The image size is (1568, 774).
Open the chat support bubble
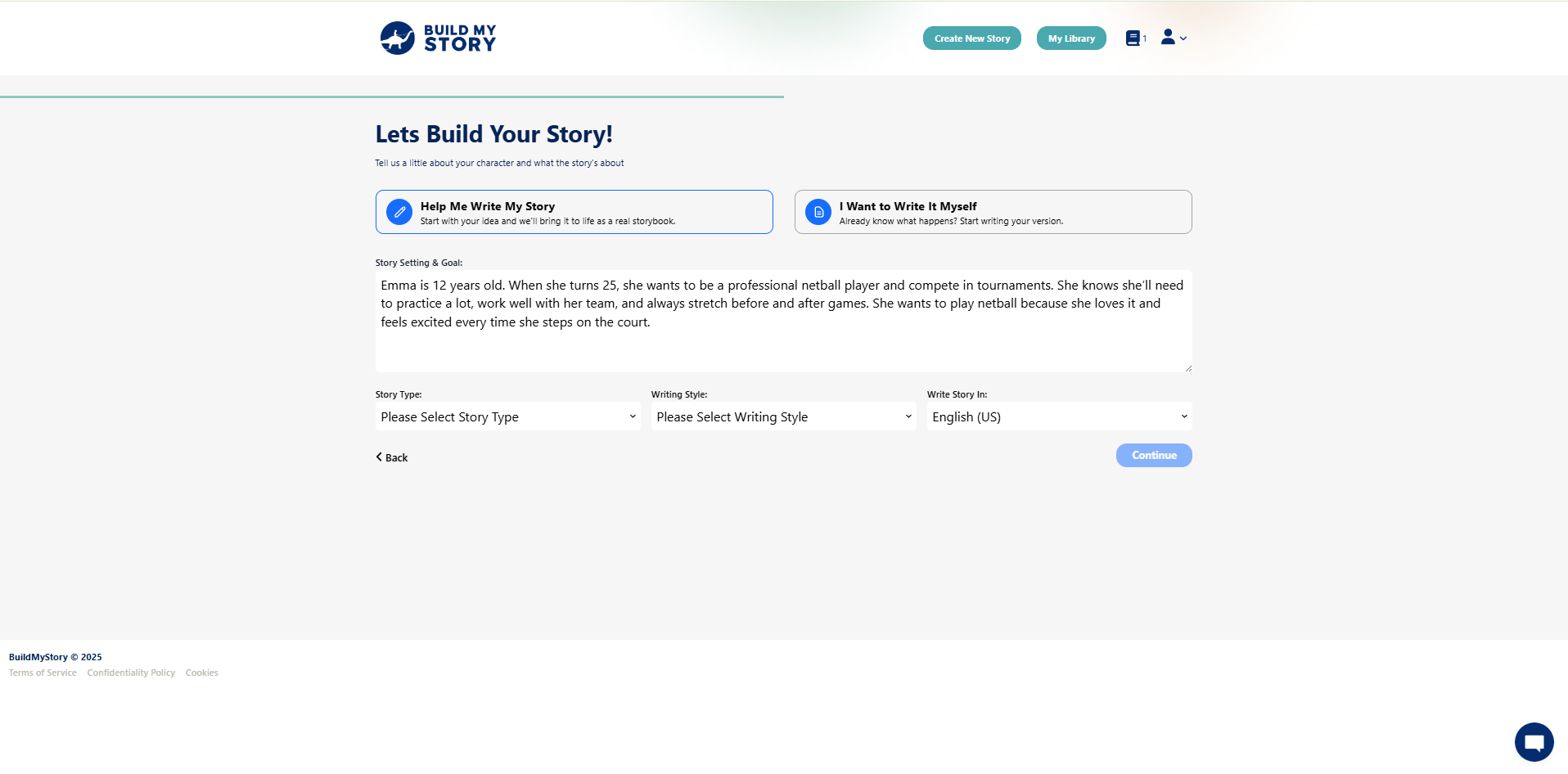point(1534,742)
